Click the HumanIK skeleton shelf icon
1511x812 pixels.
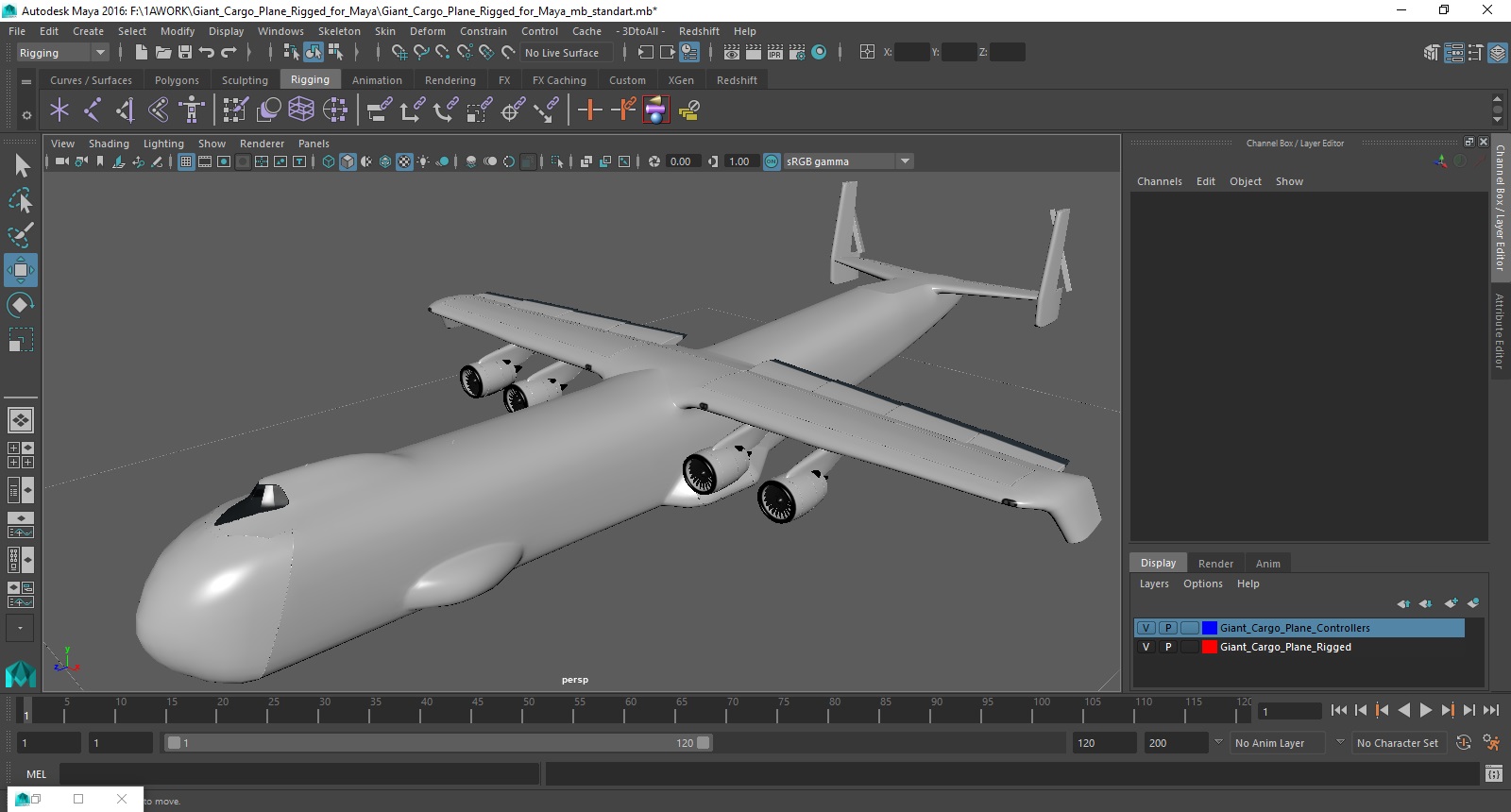192,110
